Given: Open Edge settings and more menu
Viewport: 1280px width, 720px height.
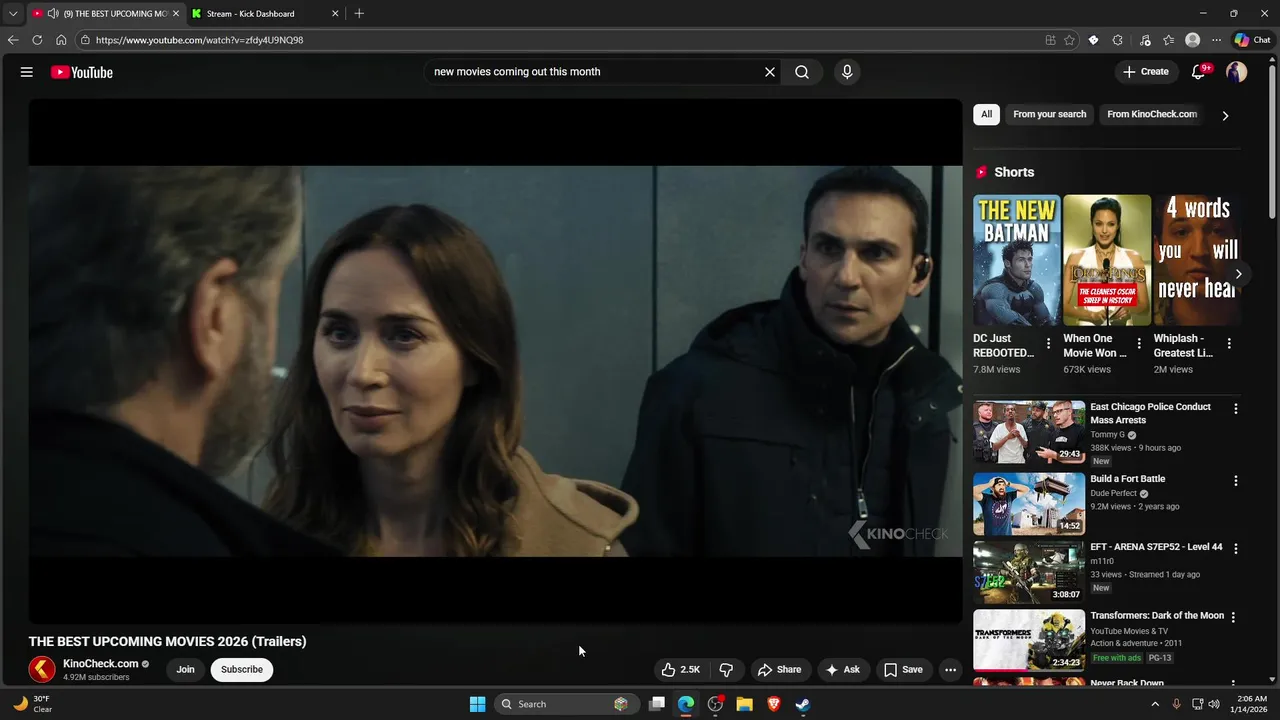Looking at the screenshot, I should [x=1216, y=40].
